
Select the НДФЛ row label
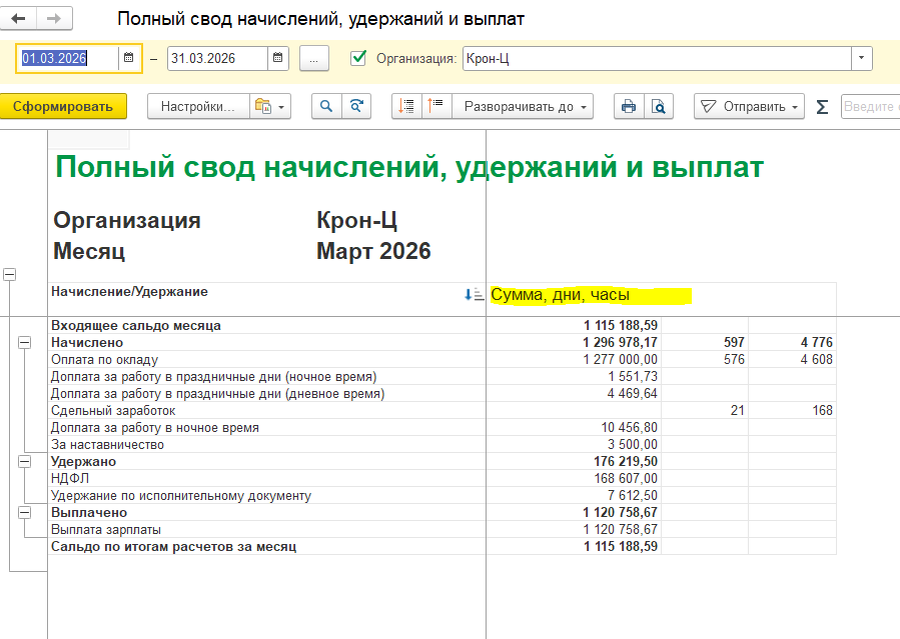[x=70, y=478]
